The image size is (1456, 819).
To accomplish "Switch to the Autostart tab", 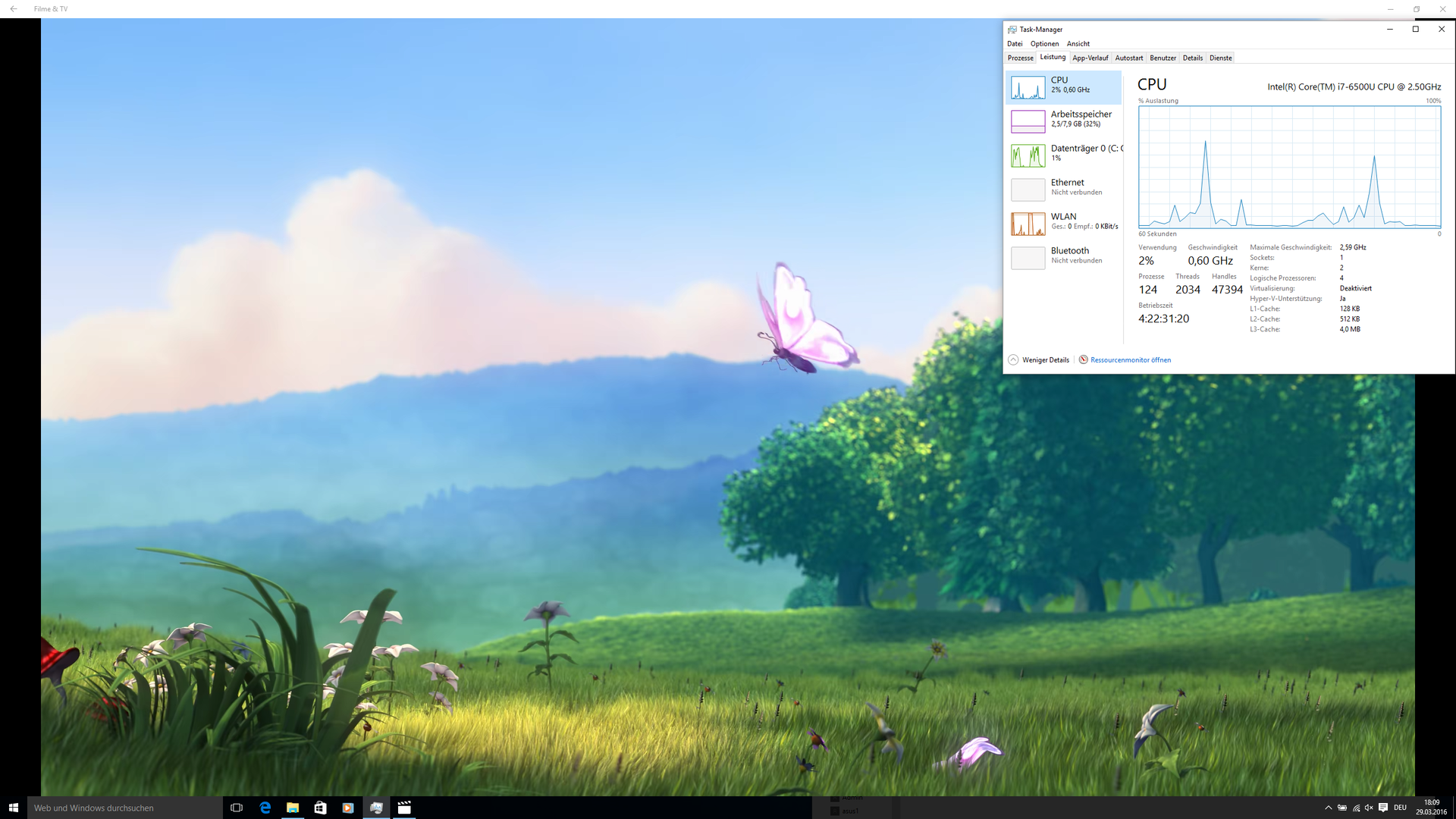I will (1128, 58).
